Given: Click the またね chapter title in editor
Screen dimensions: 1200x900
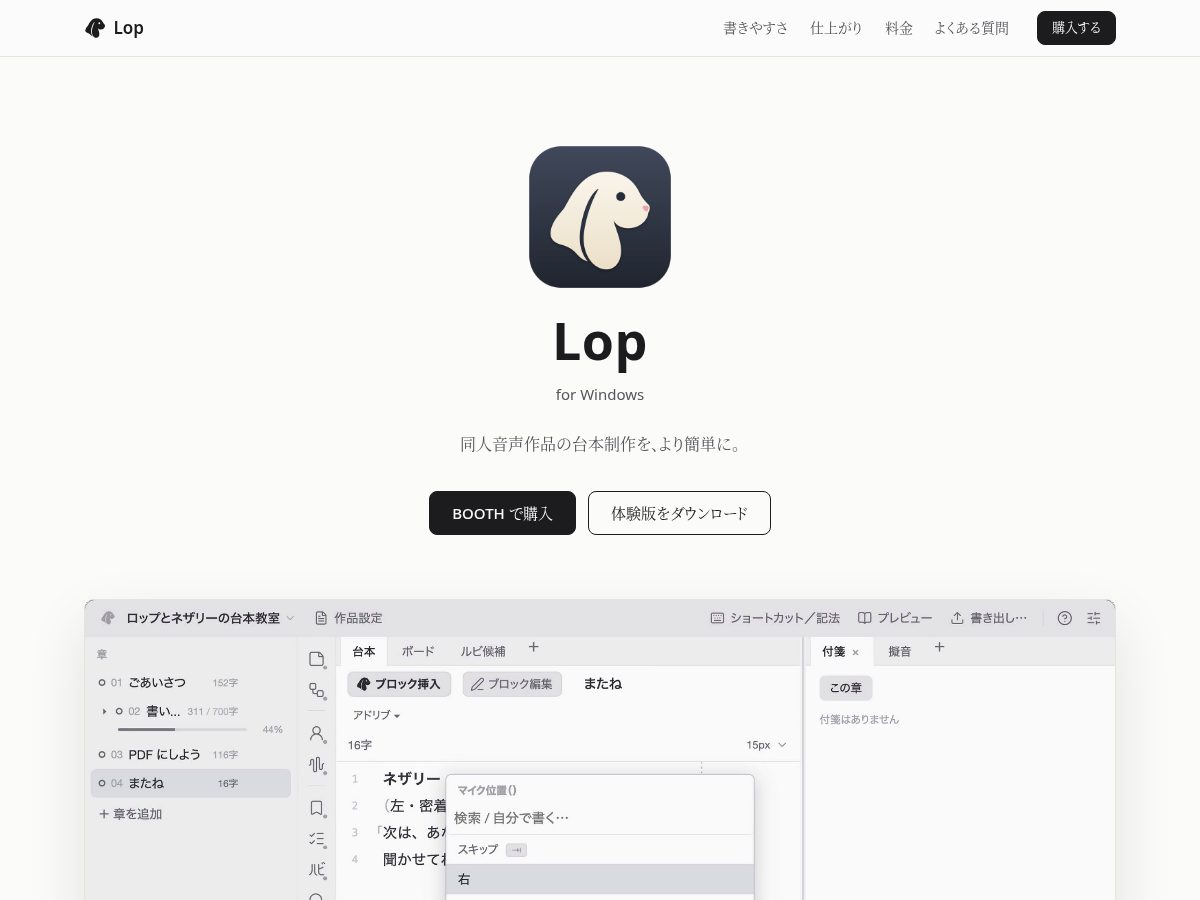Looking at the screenshot, I should point(602,684).
